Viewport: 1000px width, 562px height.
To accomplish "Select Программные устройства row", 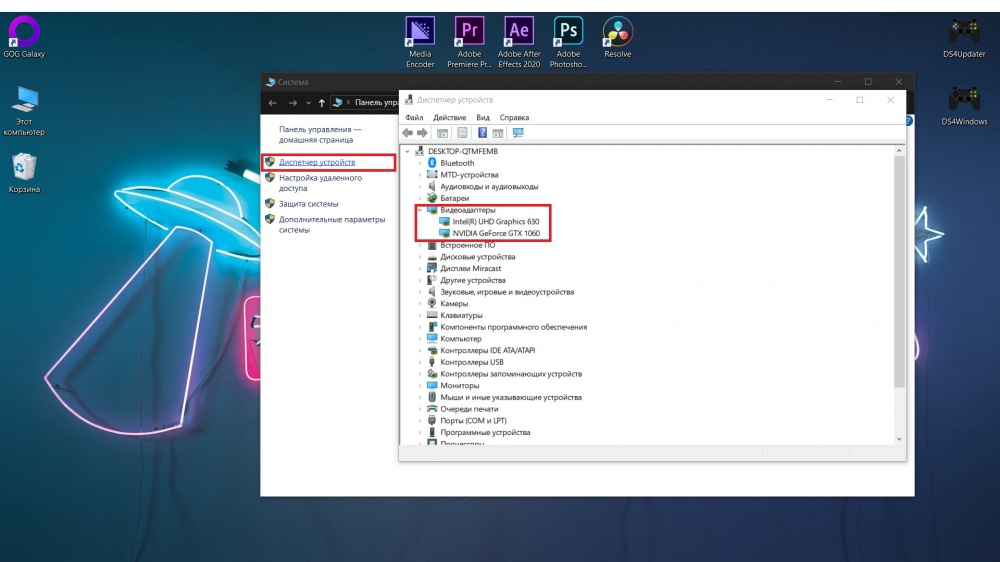I will 485,433.
